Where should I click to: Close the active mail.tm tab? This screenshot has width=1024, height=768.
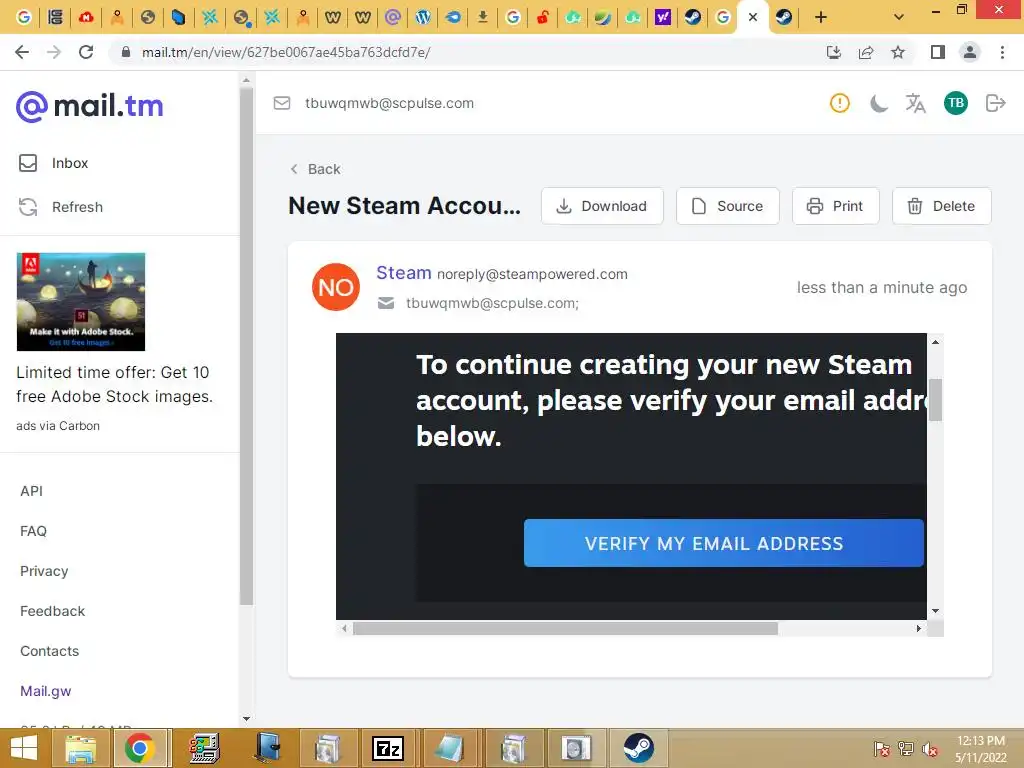753,17
